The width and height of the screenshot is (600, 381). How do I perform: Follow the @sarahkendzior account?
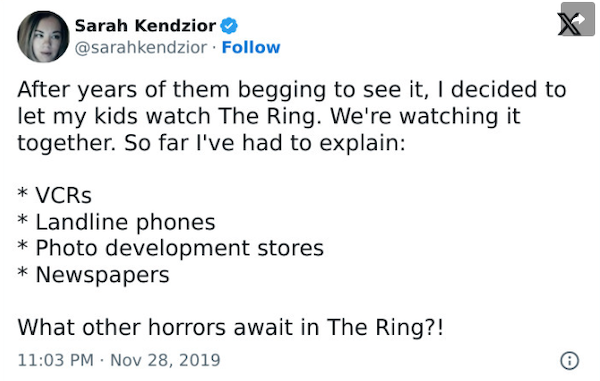(251, 47)
